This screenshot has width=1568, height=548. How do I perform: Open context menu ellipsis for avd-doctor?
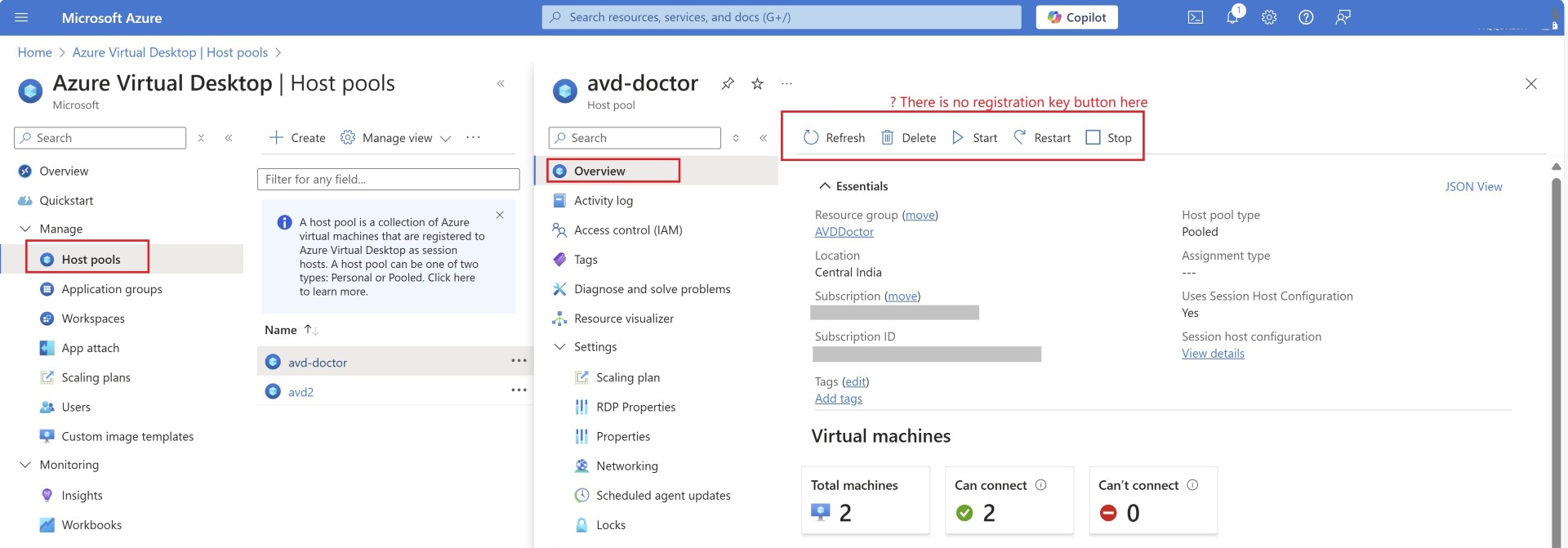click(x=519, y=360)
